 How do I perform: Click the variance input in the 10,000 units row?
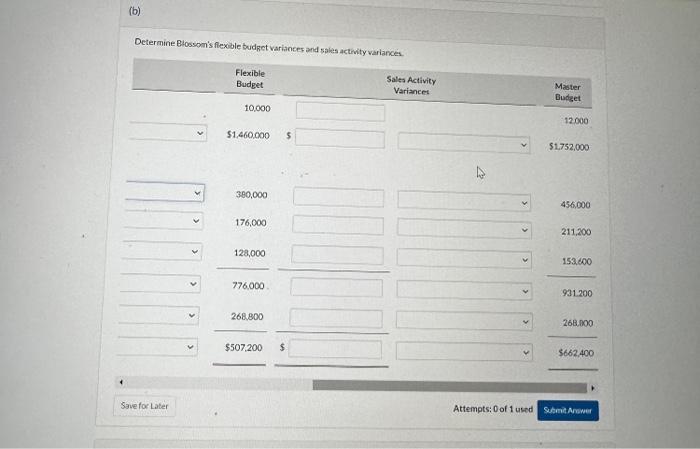340,112
